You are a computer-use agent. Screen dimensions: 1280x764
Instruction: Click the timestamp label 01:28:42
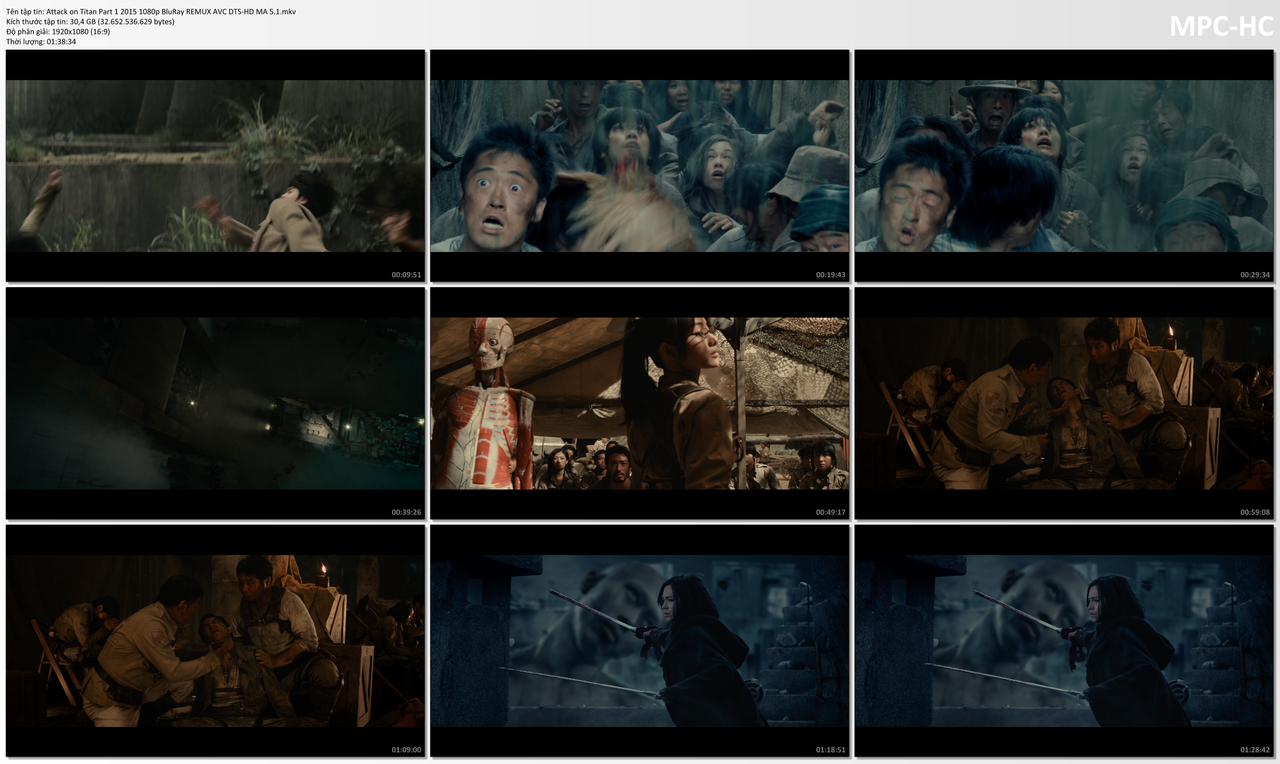[1255, 750]
